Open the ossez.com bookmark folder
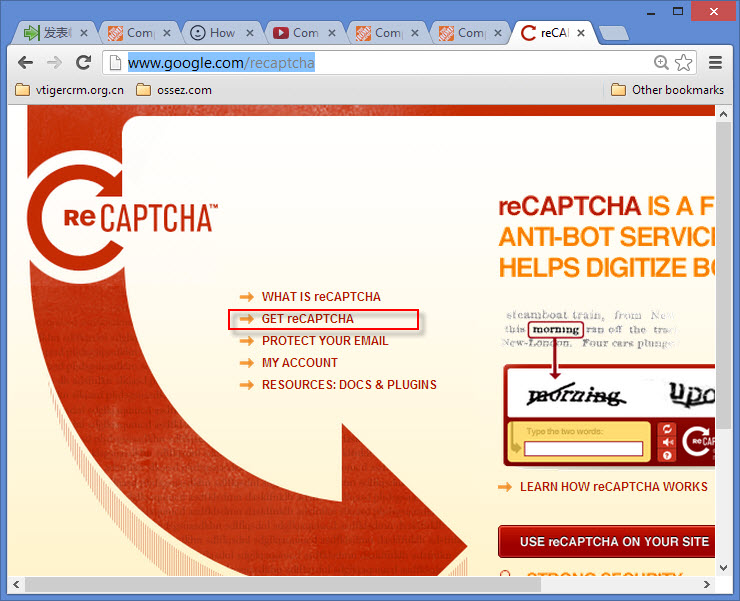 pyautogui.click(x=174, y=90)
